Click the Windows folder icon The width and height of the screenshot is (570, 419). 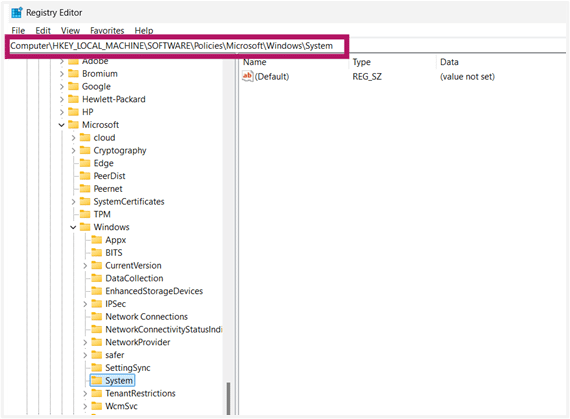click(85, 227)
